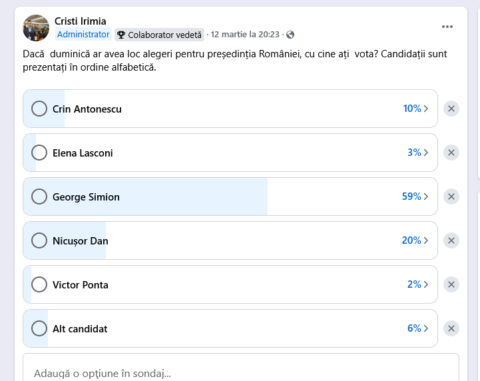Choose the Nicușor Dan radio button

pyautogui.click(x=39, y=241)
